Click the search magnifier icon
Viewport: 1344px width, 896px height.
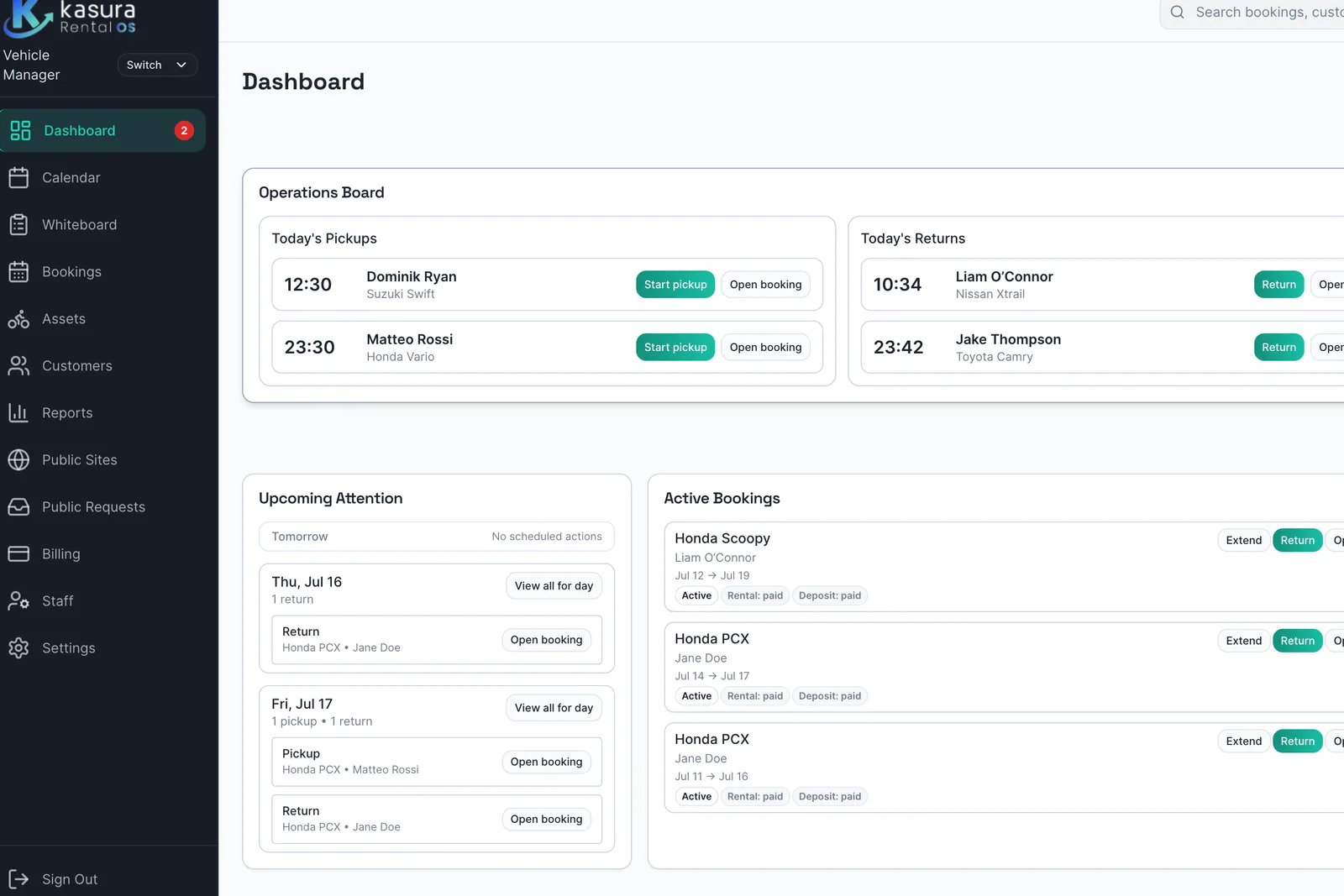[x=1178, y=12]
